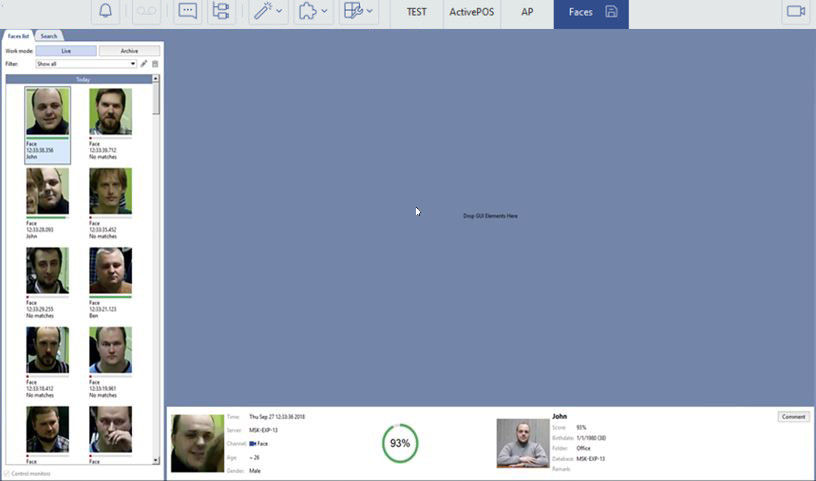Screen dimensions: 816x481
Task: Switch work mode to Live
Action: (66, 50)
